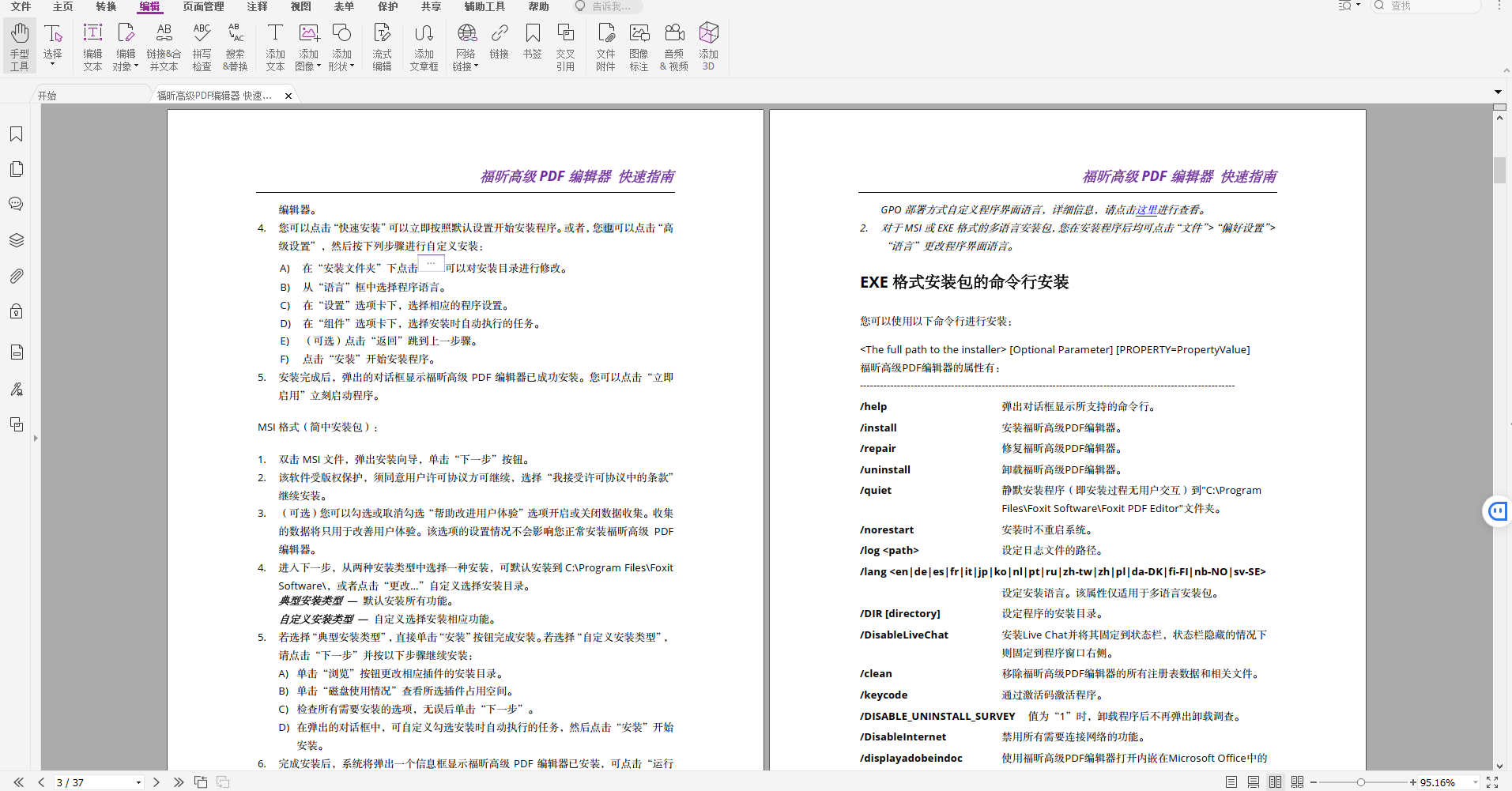Adjust the zoom slider handle
1512x791 pixels.
click(1361, 782)
